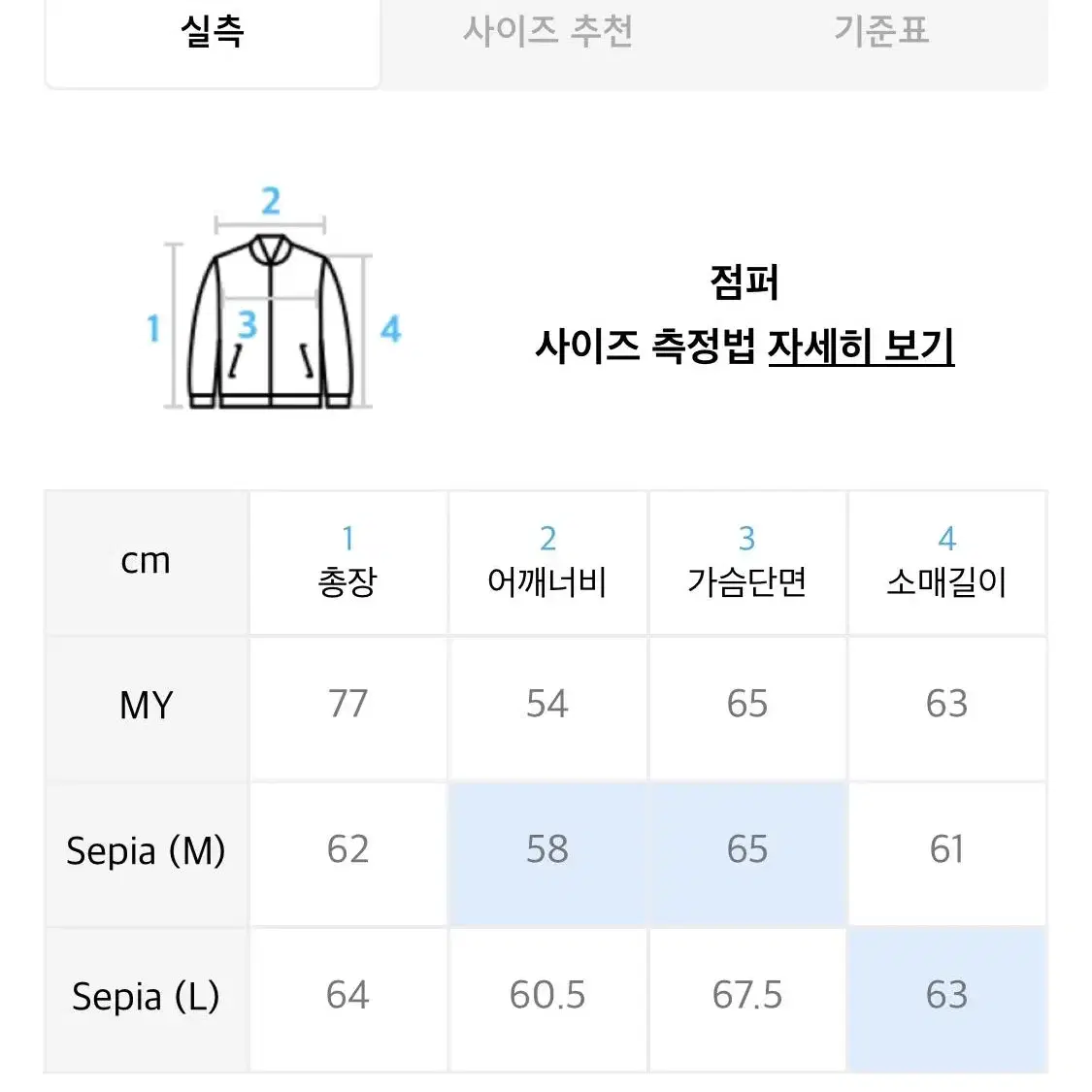Image resolution: width=1092 pixels, height=1092 pixels.
Task: Open the 자세히 보기 link
Action: click(861, 346)
